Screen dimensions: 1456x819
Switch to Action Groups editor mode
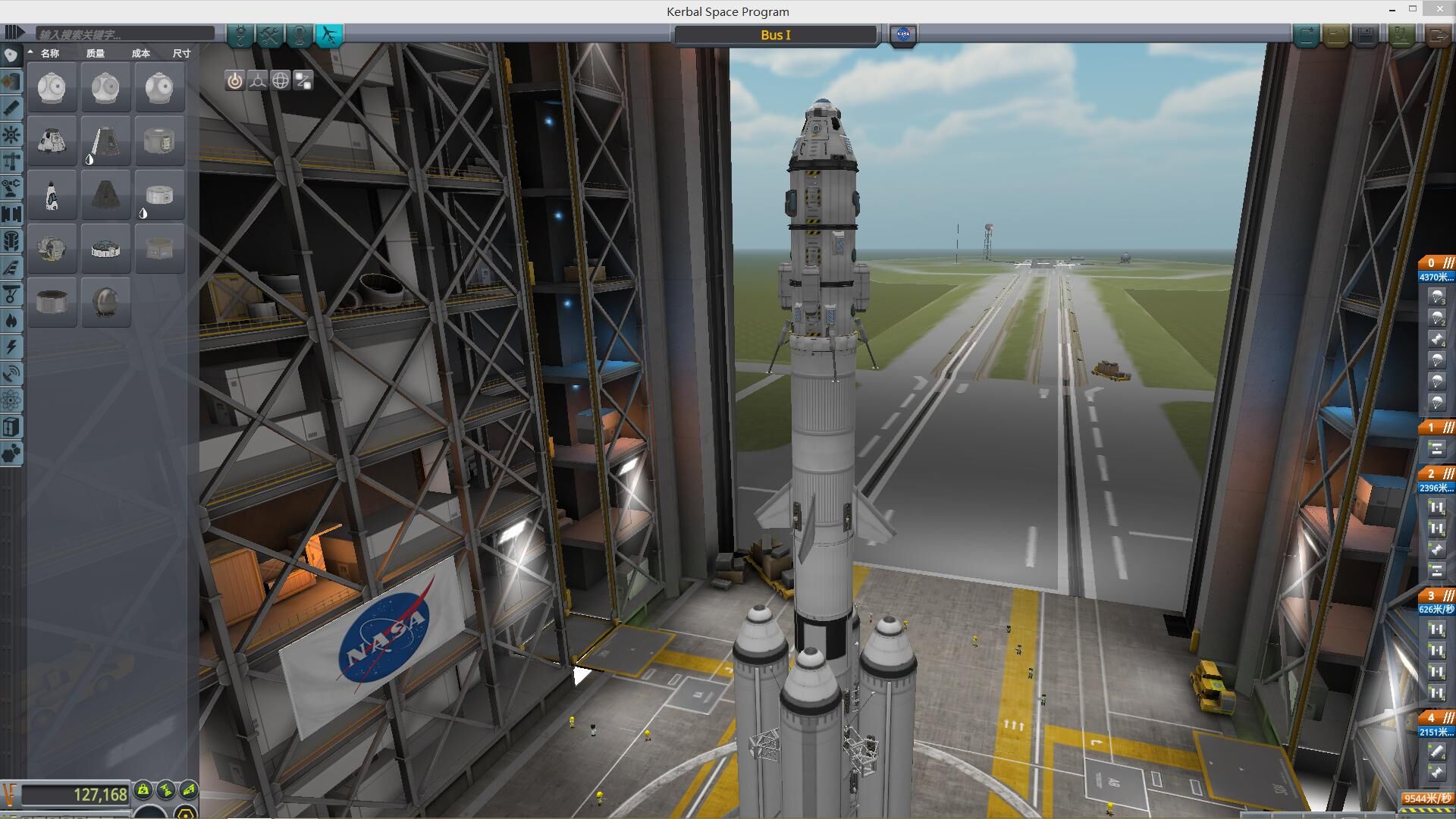[x=270, y=35]
